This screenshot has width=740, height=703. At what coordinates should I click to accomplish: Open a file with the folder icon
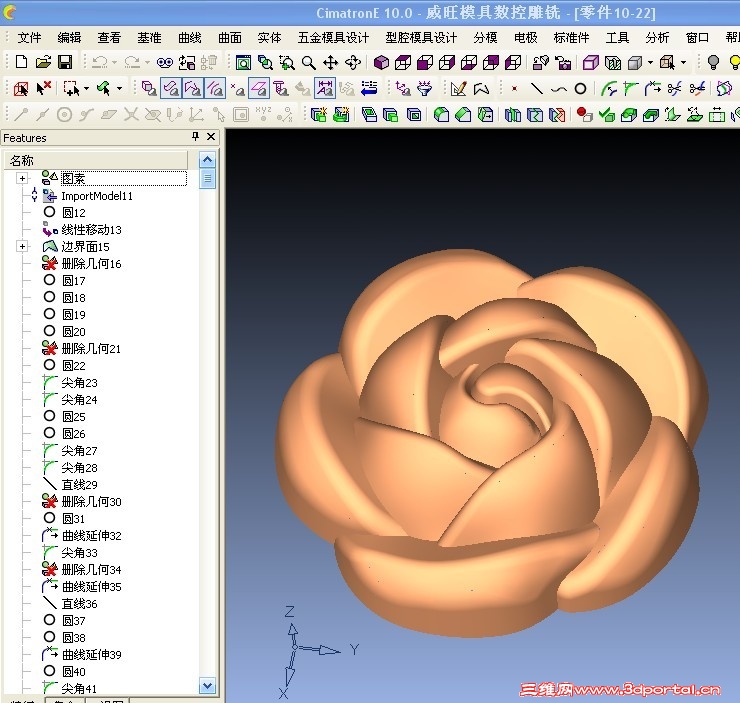(43, 62)
